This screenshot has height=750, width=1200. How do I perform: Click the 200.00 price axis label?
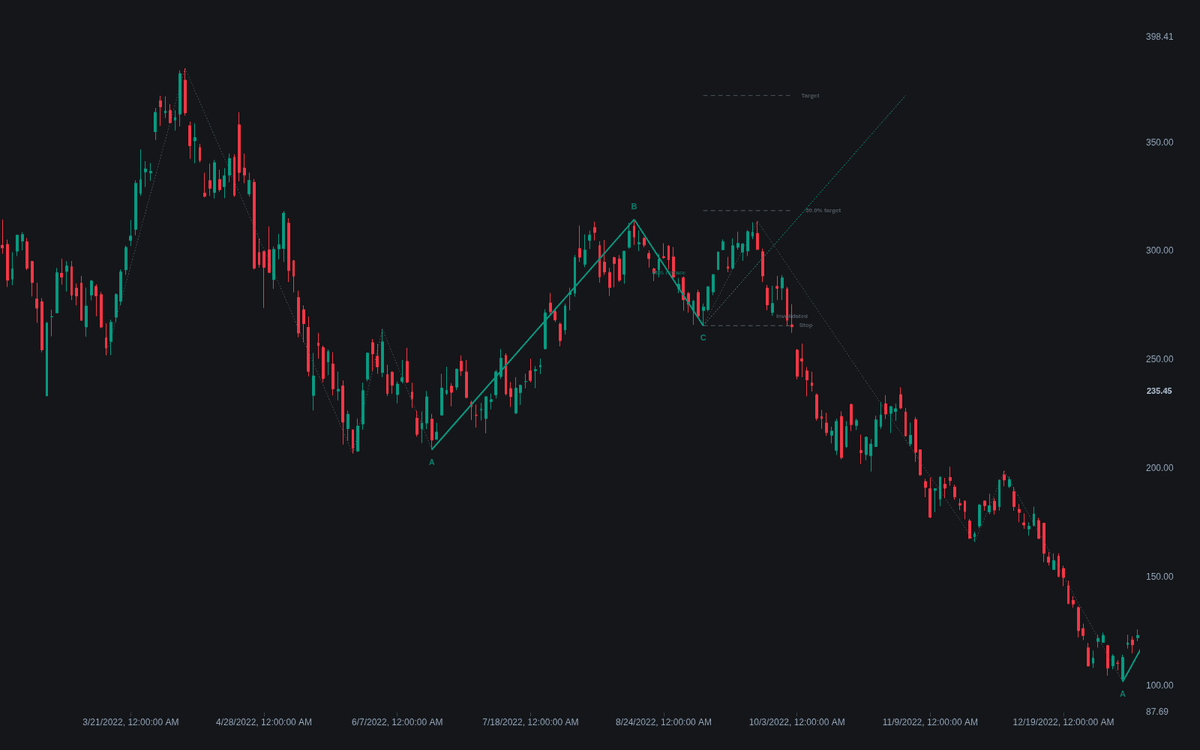(x=1159, y=468)
